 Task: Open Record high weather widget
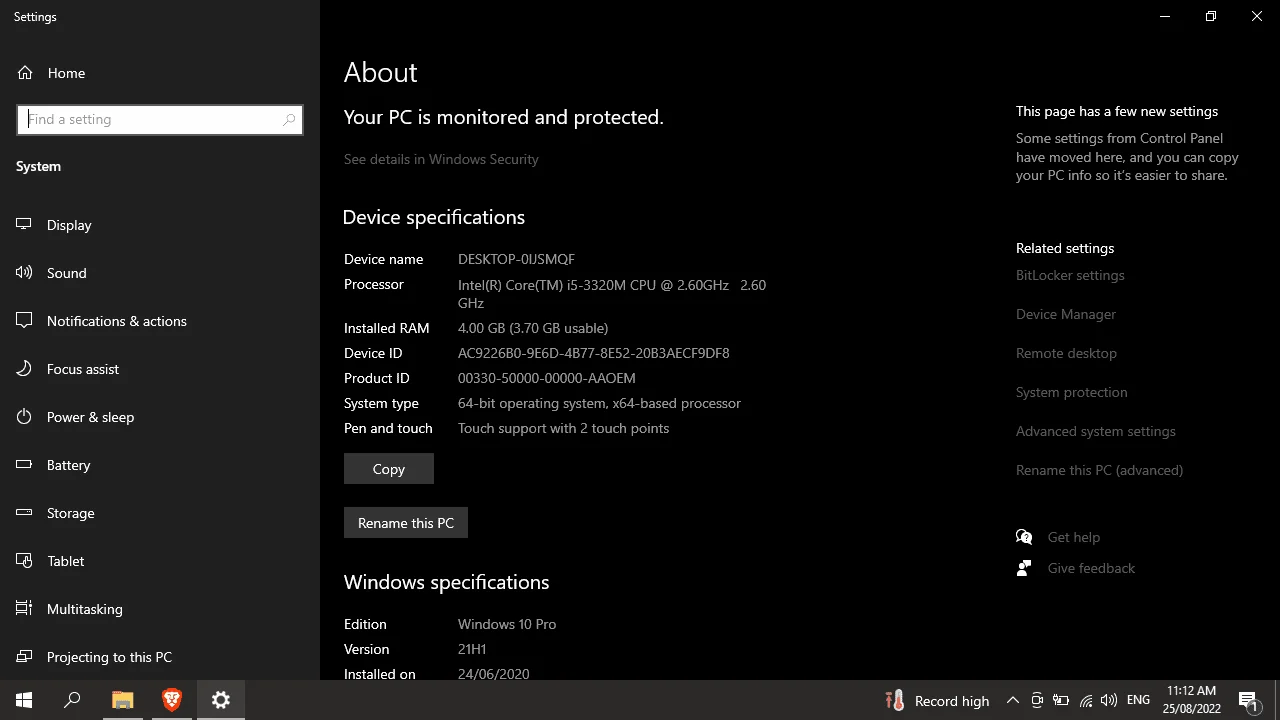pos(938,701)
